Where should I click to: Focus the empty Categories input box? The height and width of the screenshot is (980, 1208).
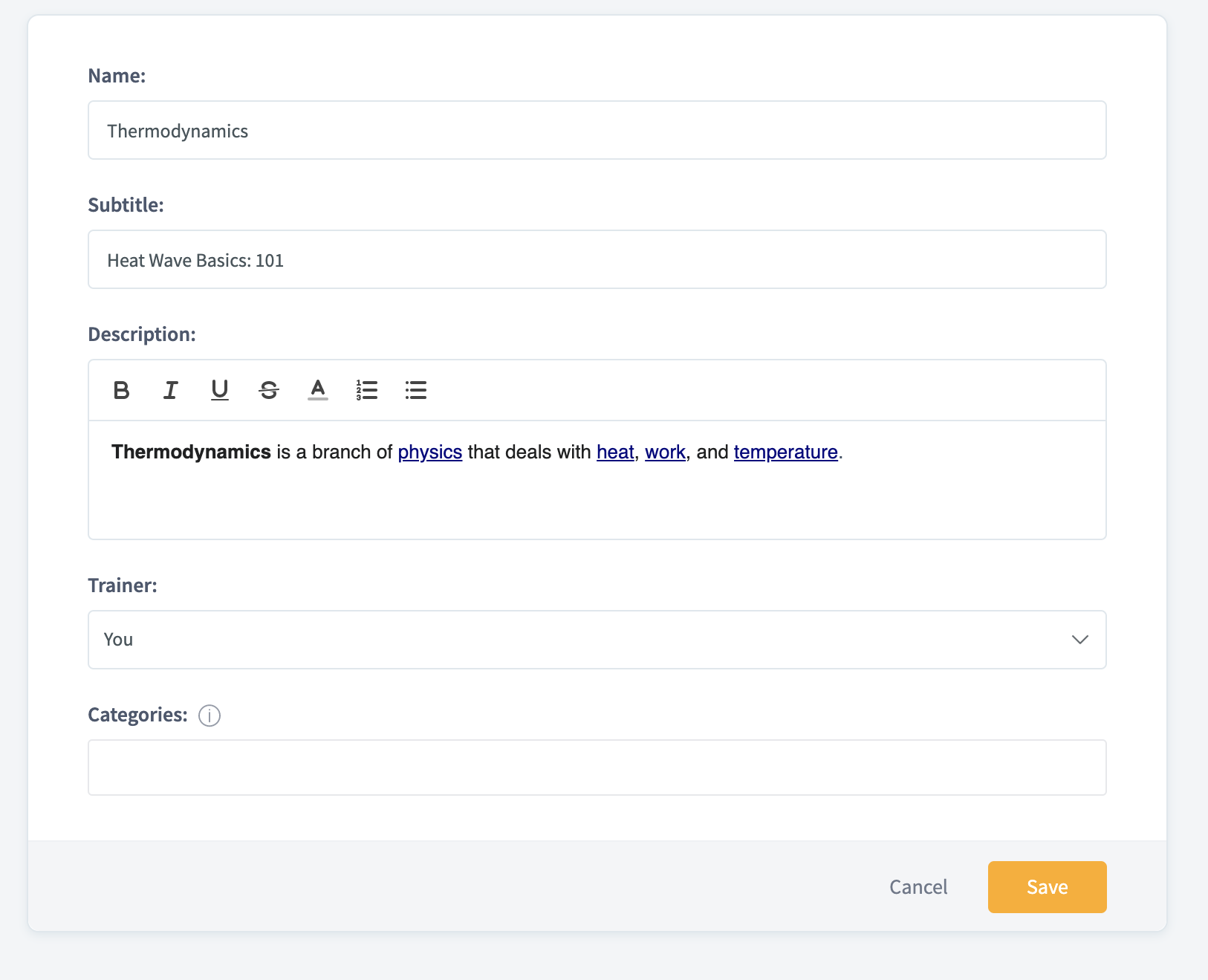(597, 768)
